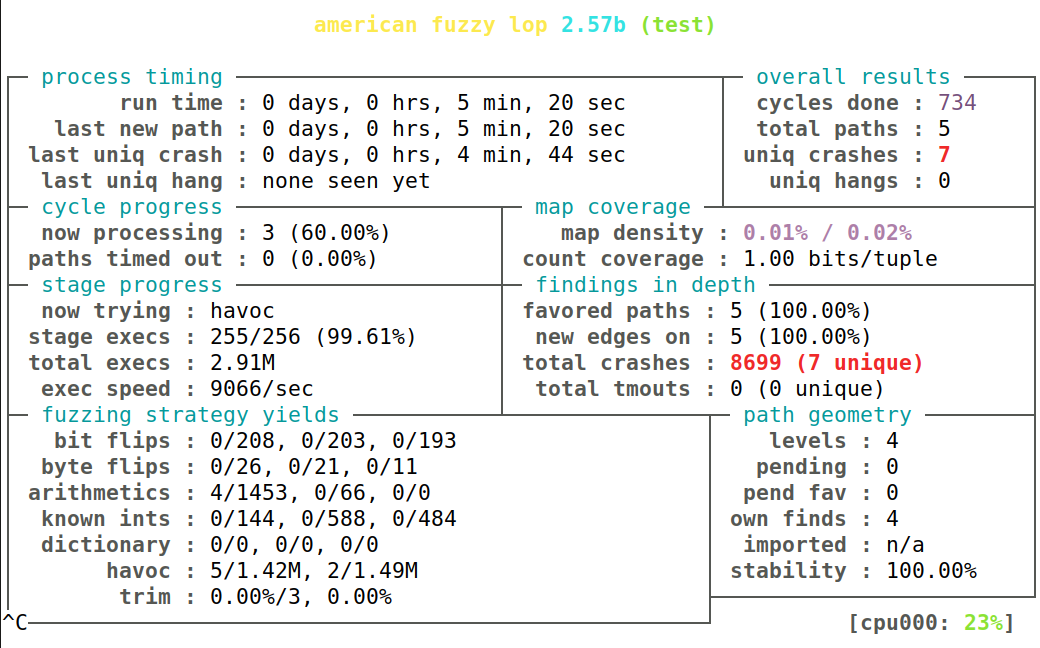Screen dimensions: 1040x648
Task: Click stability value '100.00%'
Action: [x=931, y=570]
